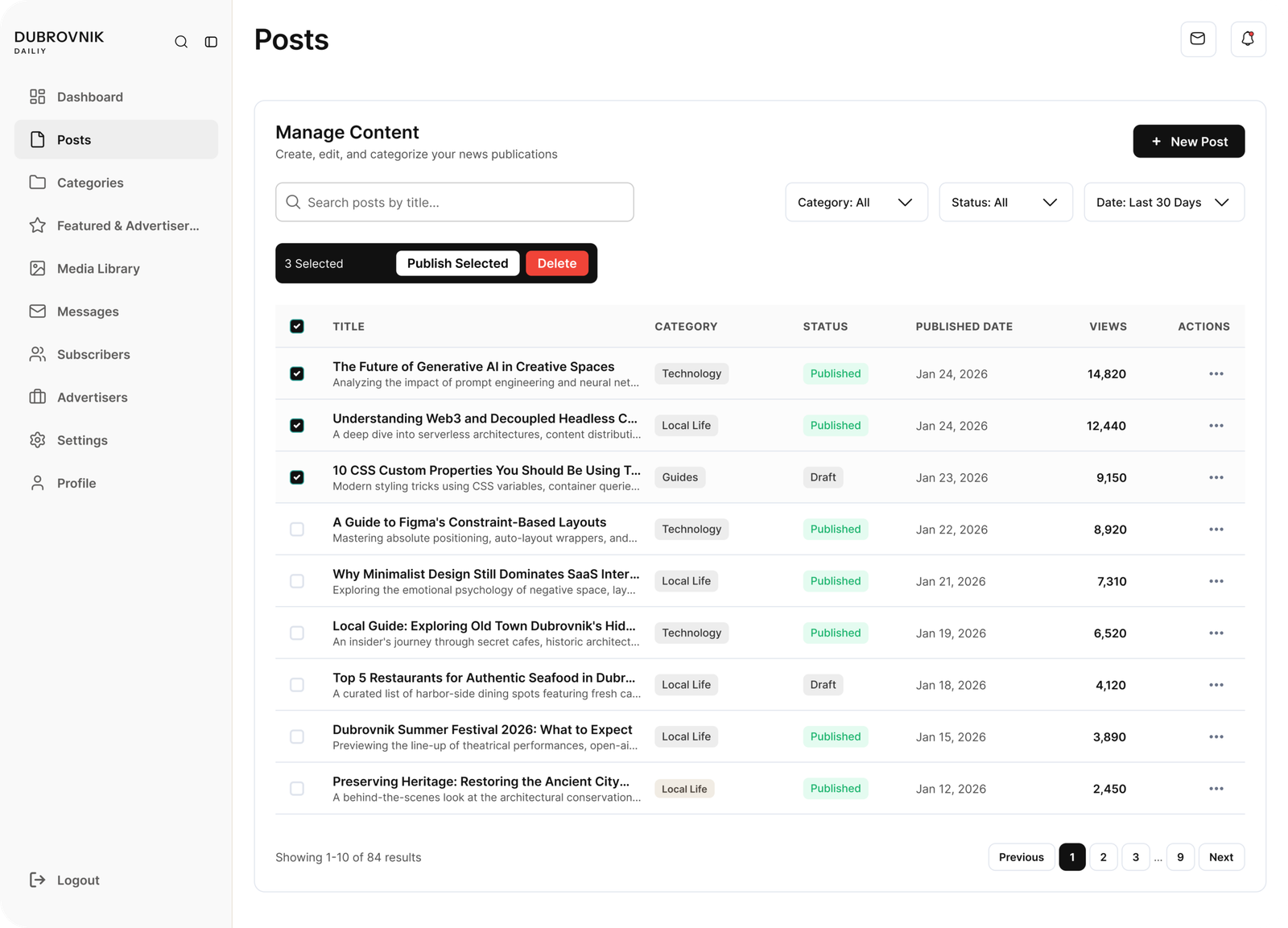Go to the Next results page
1288x928 pixels.
click(x=1221, y=857)
